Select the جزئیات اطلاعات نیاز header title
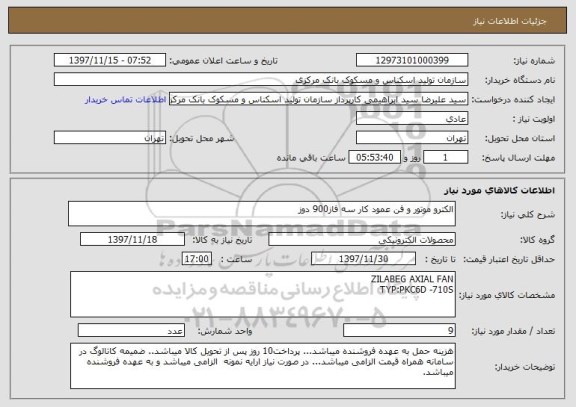This screenshot has width=576, height=407. (x=510, y=21)
